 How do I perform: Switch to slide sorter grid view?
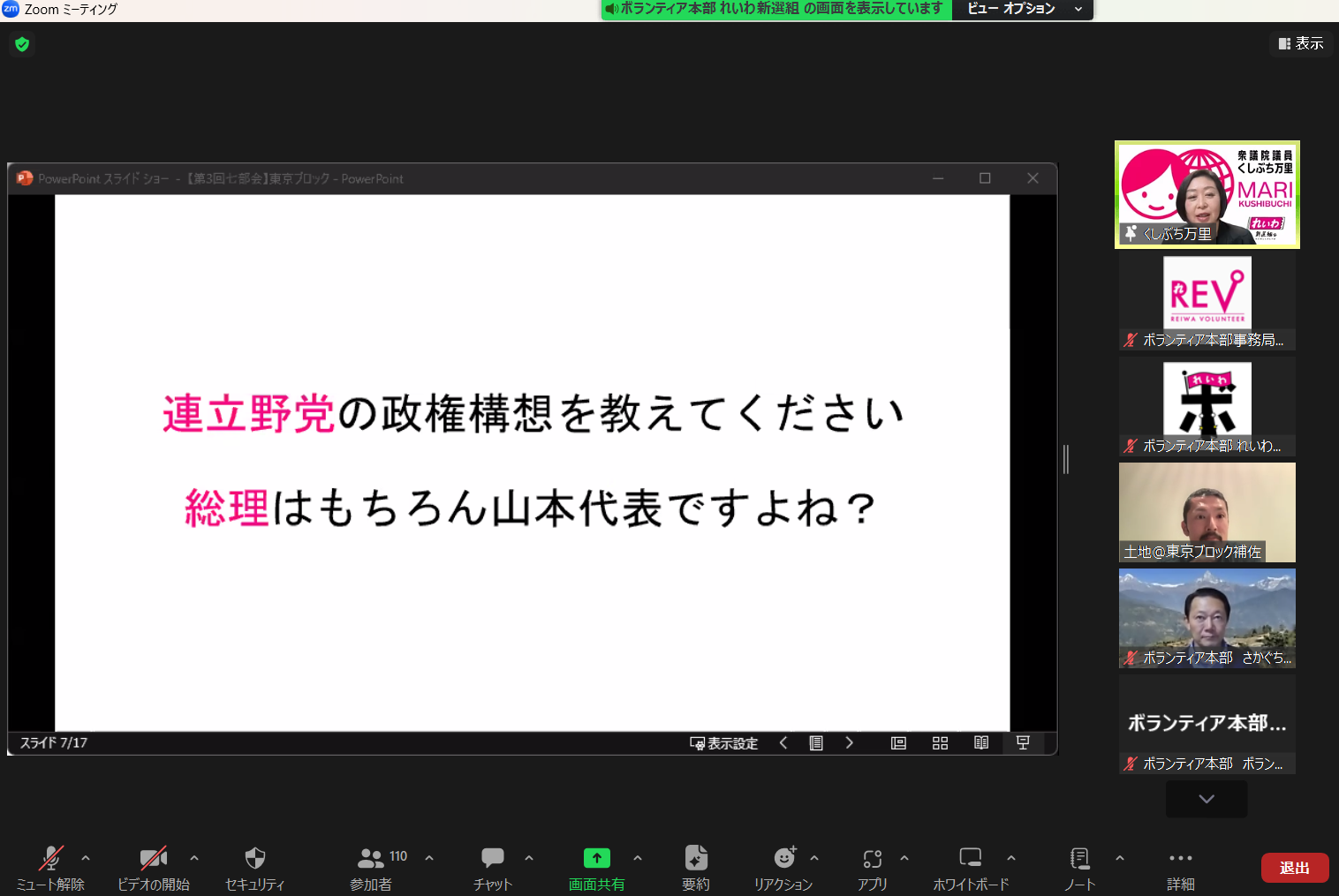pyautogui.click(x=940, y=742)
